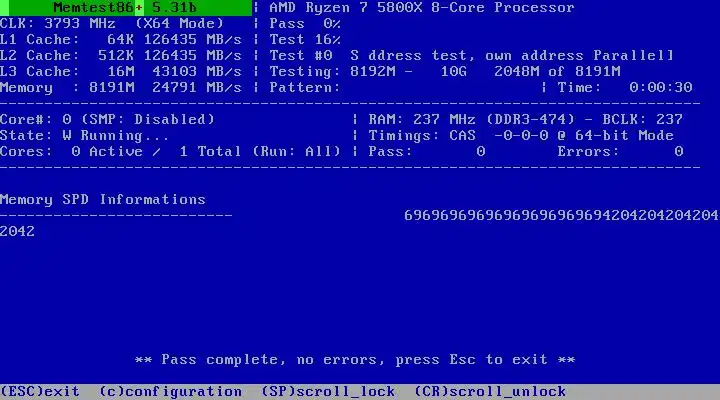Screen dimensions: 720x400
Task: Click the Pass: 0 counter
Action: [427, 152]
